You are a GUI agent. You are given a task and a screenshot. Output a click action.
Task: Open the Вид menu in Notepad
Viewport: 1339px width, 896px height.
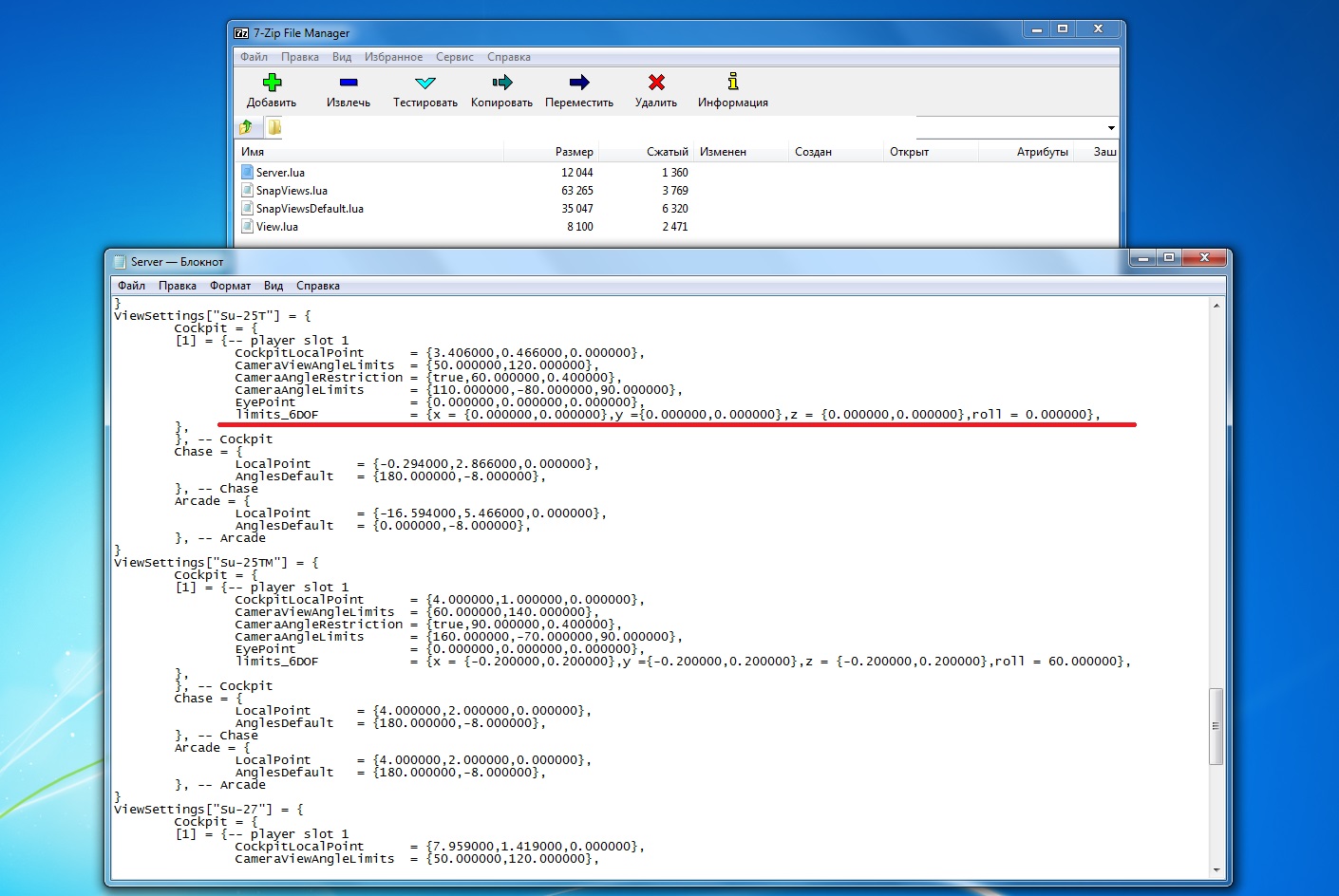coord(273,286)
